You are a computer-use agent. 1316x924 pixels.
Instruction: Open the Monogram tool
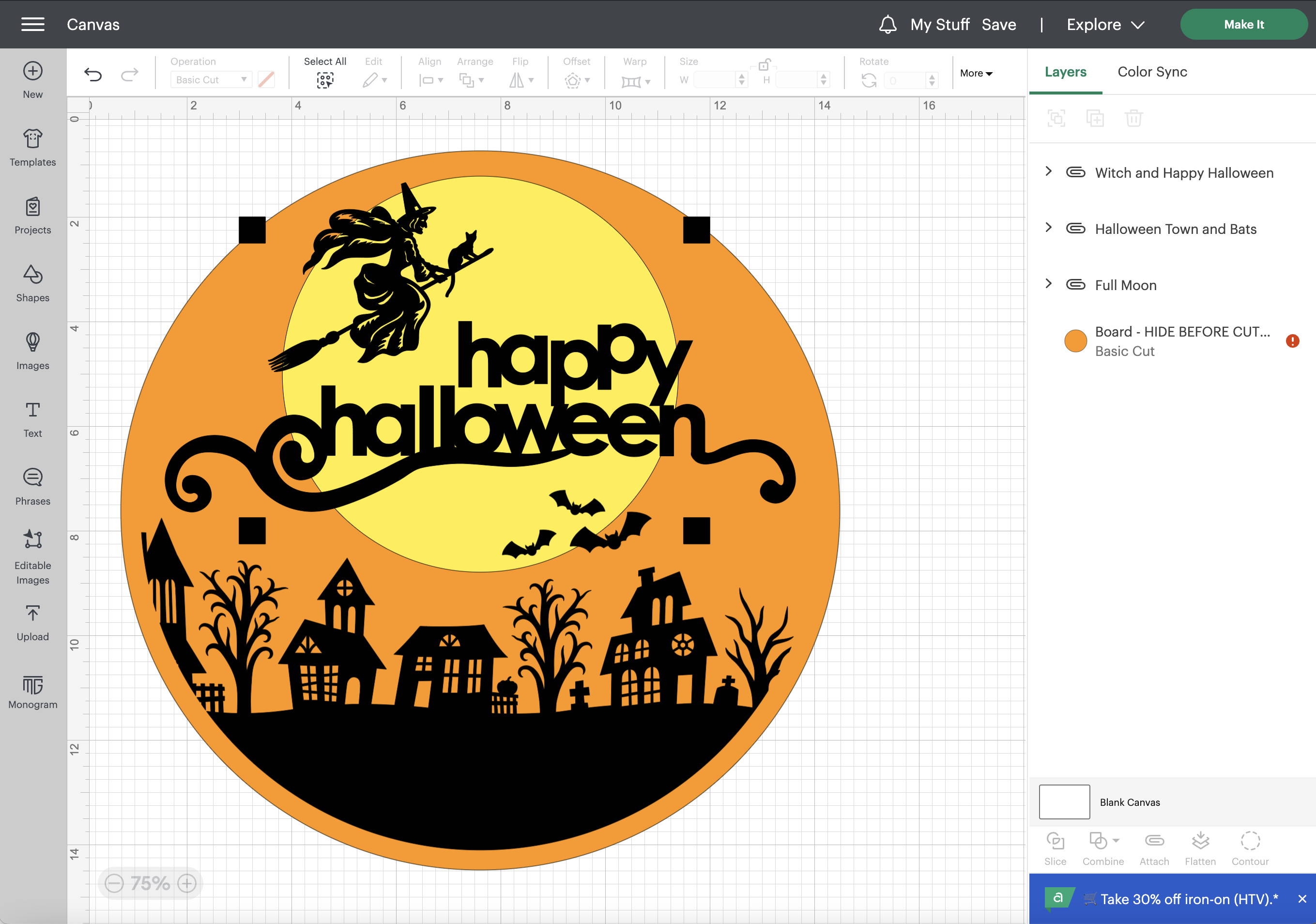click(32, 692)
